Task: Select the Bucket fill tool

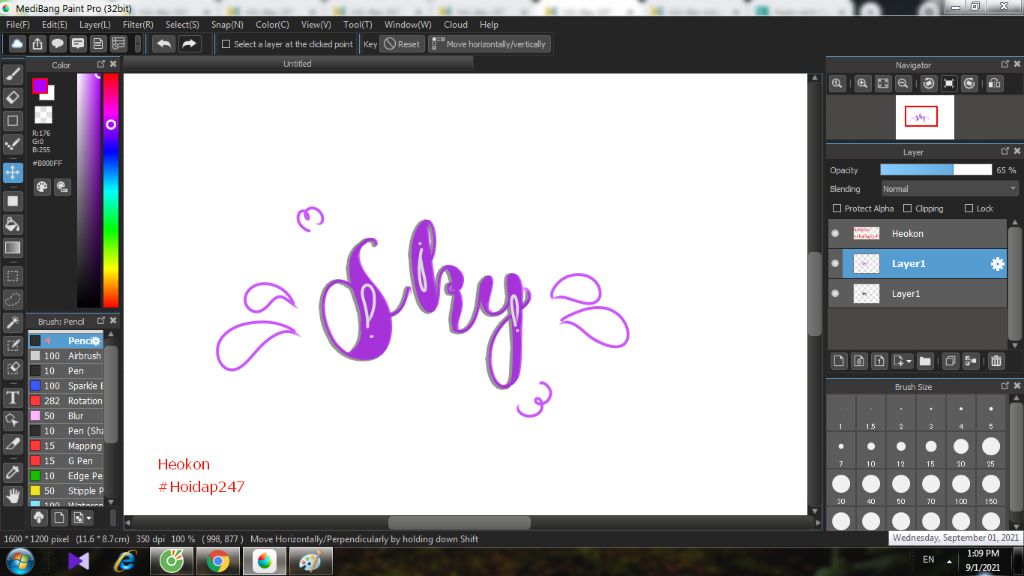Action: [12, 225]
